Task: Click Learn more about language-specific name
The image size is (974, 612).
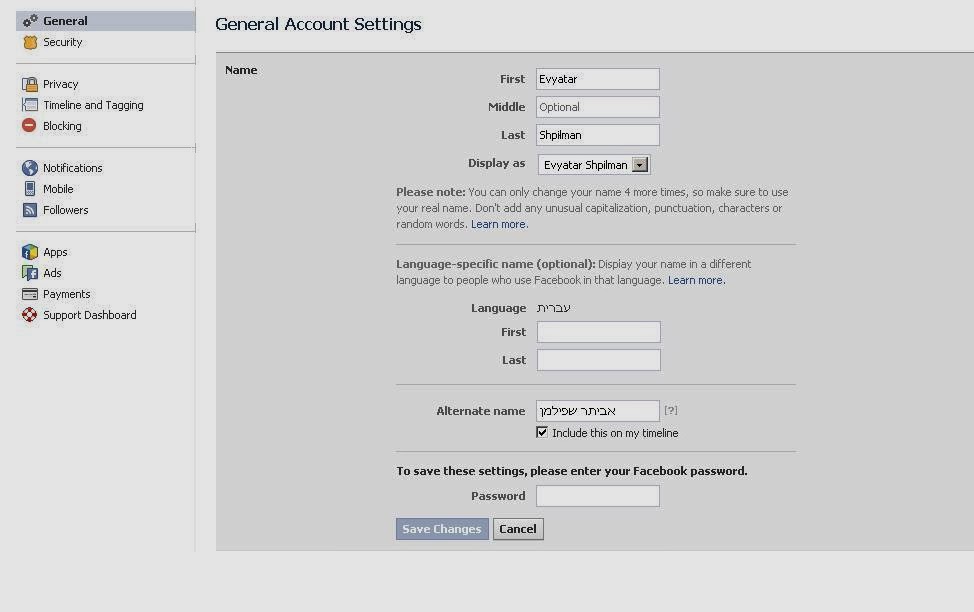Action: (695, 280)
